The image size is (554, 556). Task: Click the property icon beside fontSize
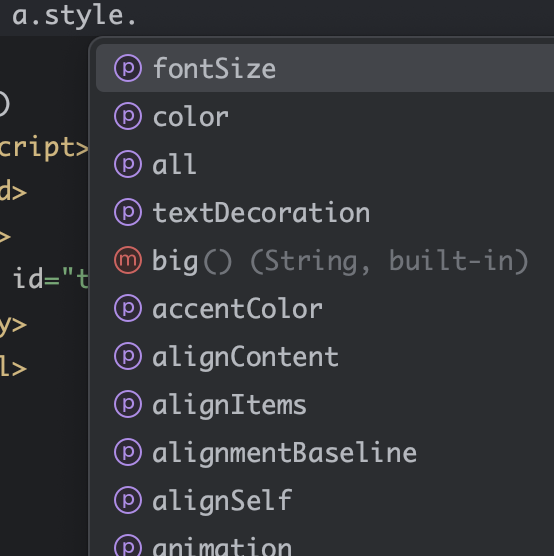(x=128, y=68)
